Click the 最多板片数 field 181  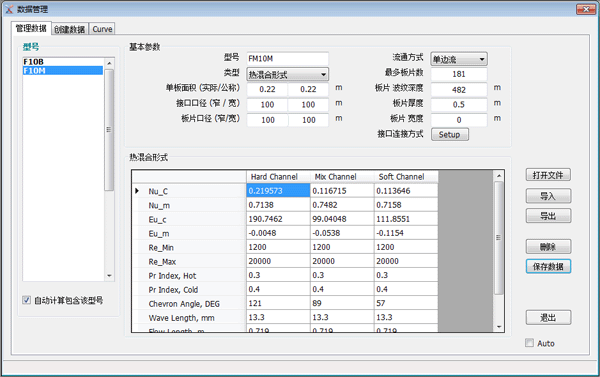[459, 74]
